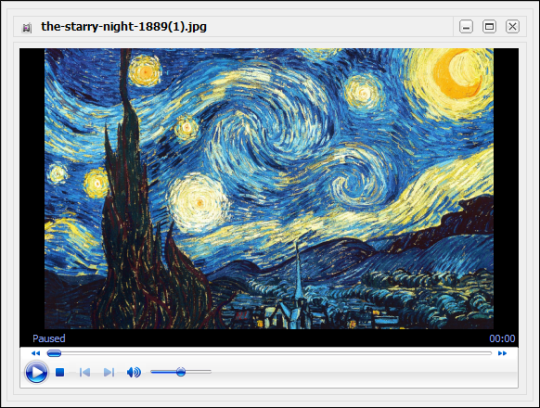Click the the-starry-night-1889(1).jpg title
Viewport: 540px width, 408px height.
[124, 27]
